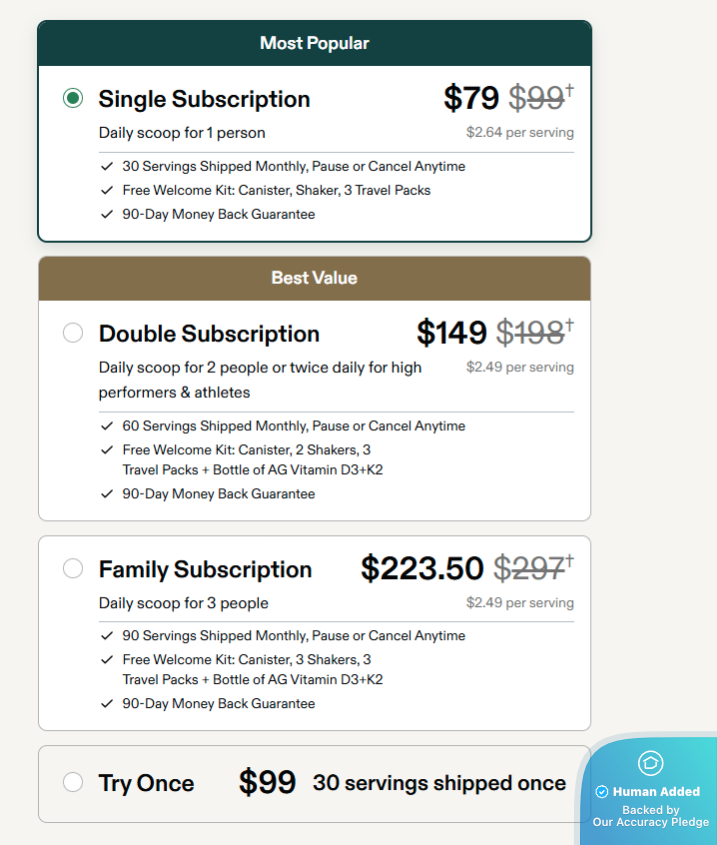The width and height of the screenshot is (717, 845).
Task: Click the $99 Try Once price
Action: 267,783
